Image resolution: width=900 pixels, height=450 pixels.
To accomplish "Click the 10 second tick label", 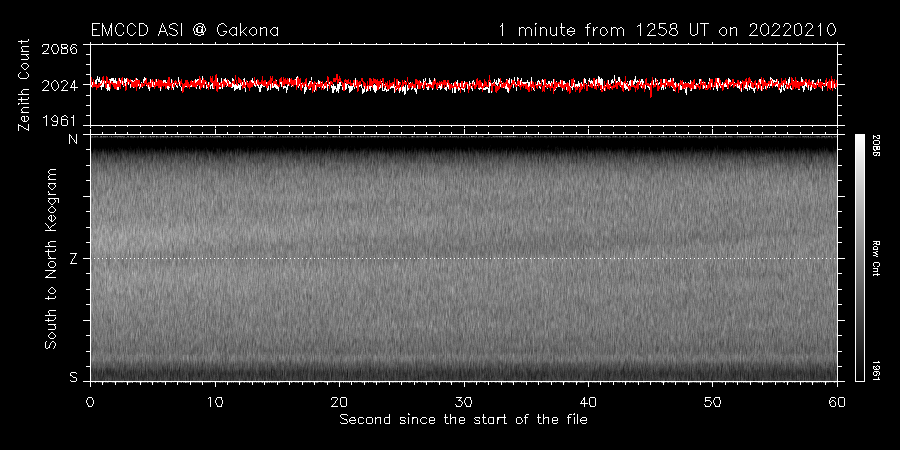I will pyautogui.click(x=215, y=402).
